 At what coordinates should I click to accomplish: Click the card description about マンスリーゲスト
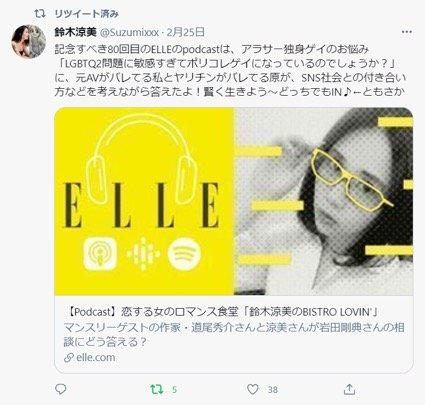point(234,335)
